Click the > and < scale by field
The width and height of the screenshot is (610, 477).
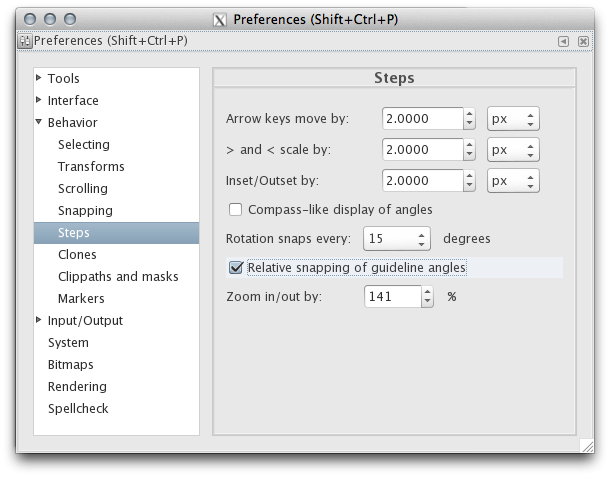pos(422,149)
